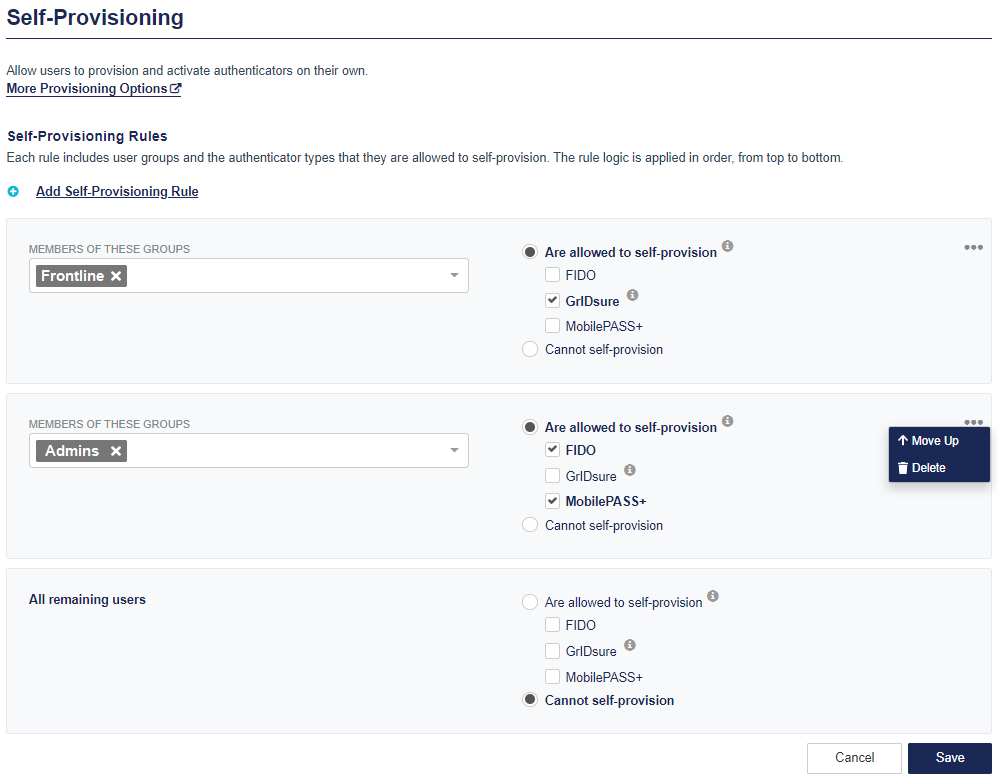Open the More Provisioning Options link

coord(93,88)
